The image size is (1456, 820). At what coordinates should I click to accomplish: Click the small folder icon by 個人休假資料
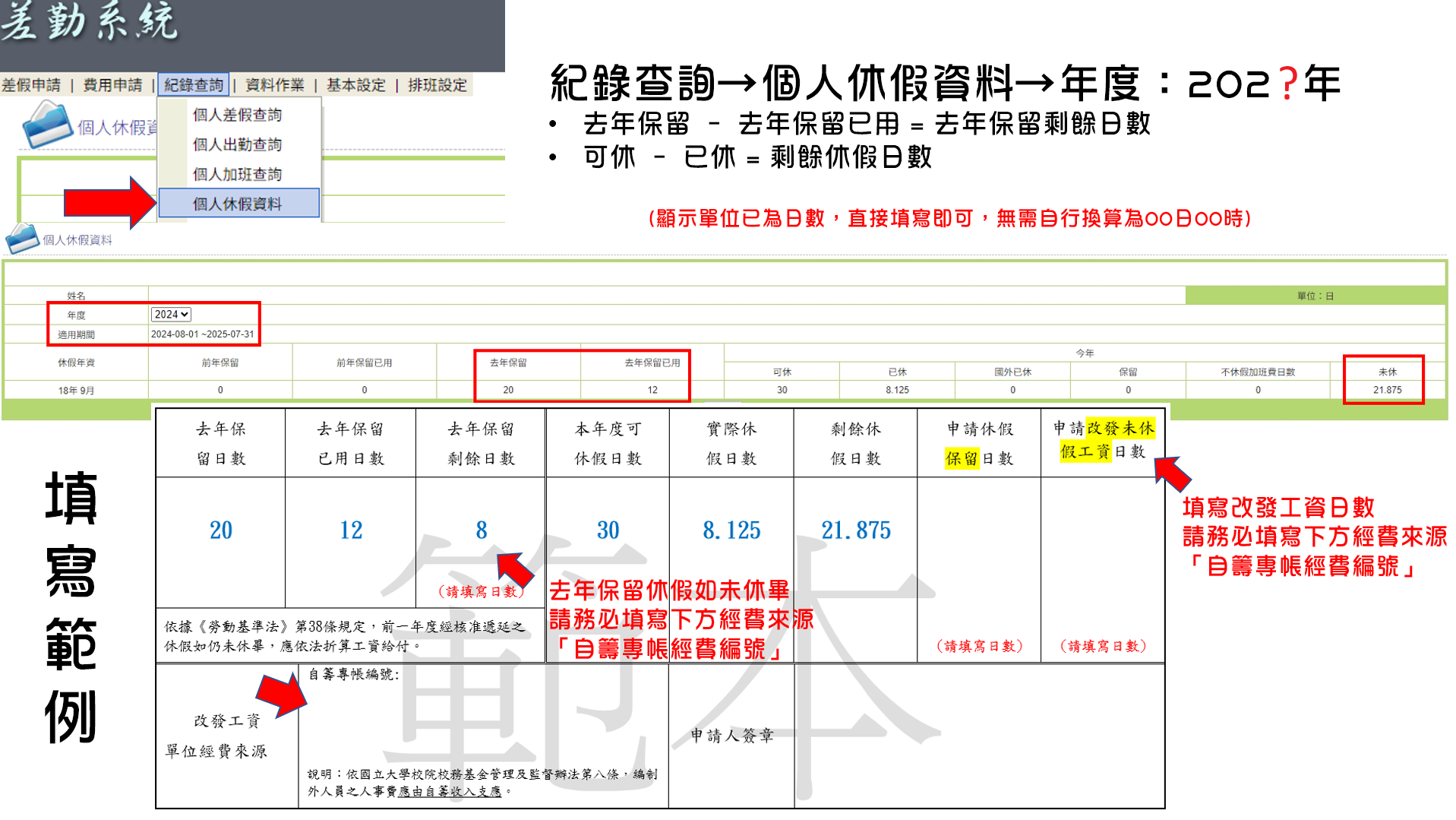pyautogui.click(x=22, y=239)
